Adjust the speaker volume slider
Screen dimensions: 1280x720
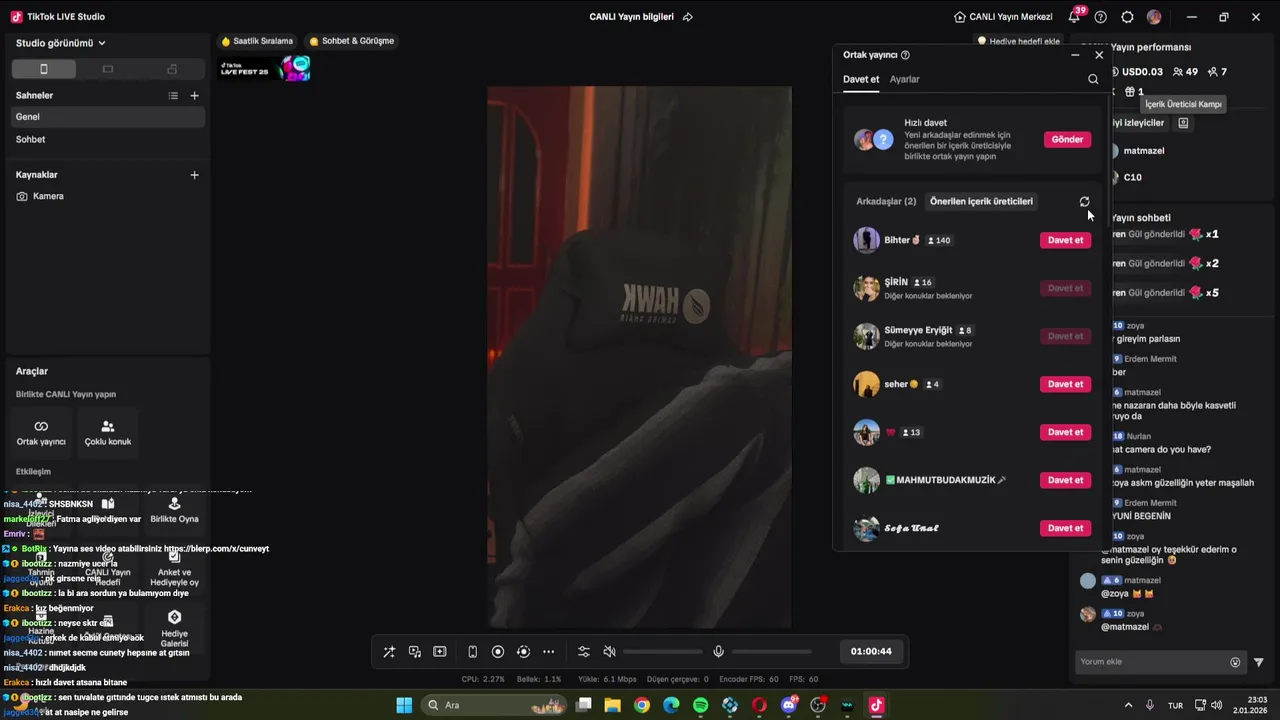tap(662, 652)
